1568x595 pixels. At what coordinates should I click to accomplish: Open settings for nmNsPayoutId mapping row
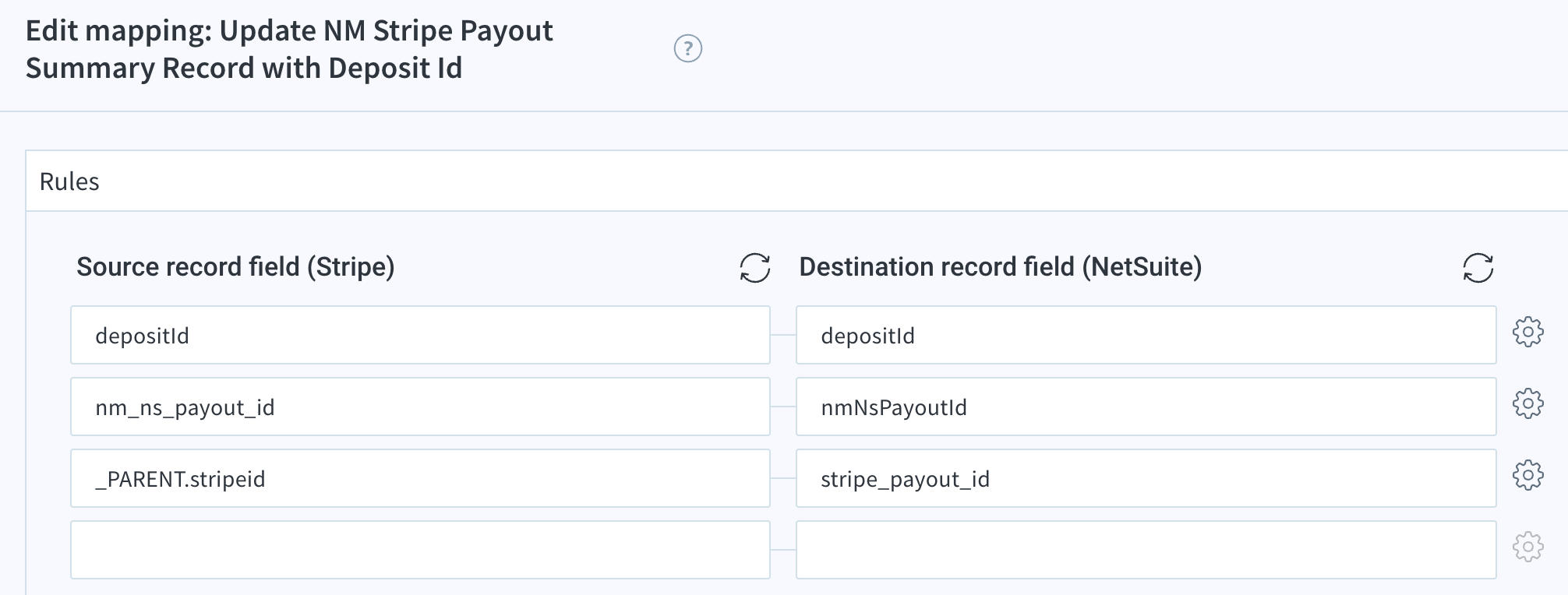point(1527,404)
